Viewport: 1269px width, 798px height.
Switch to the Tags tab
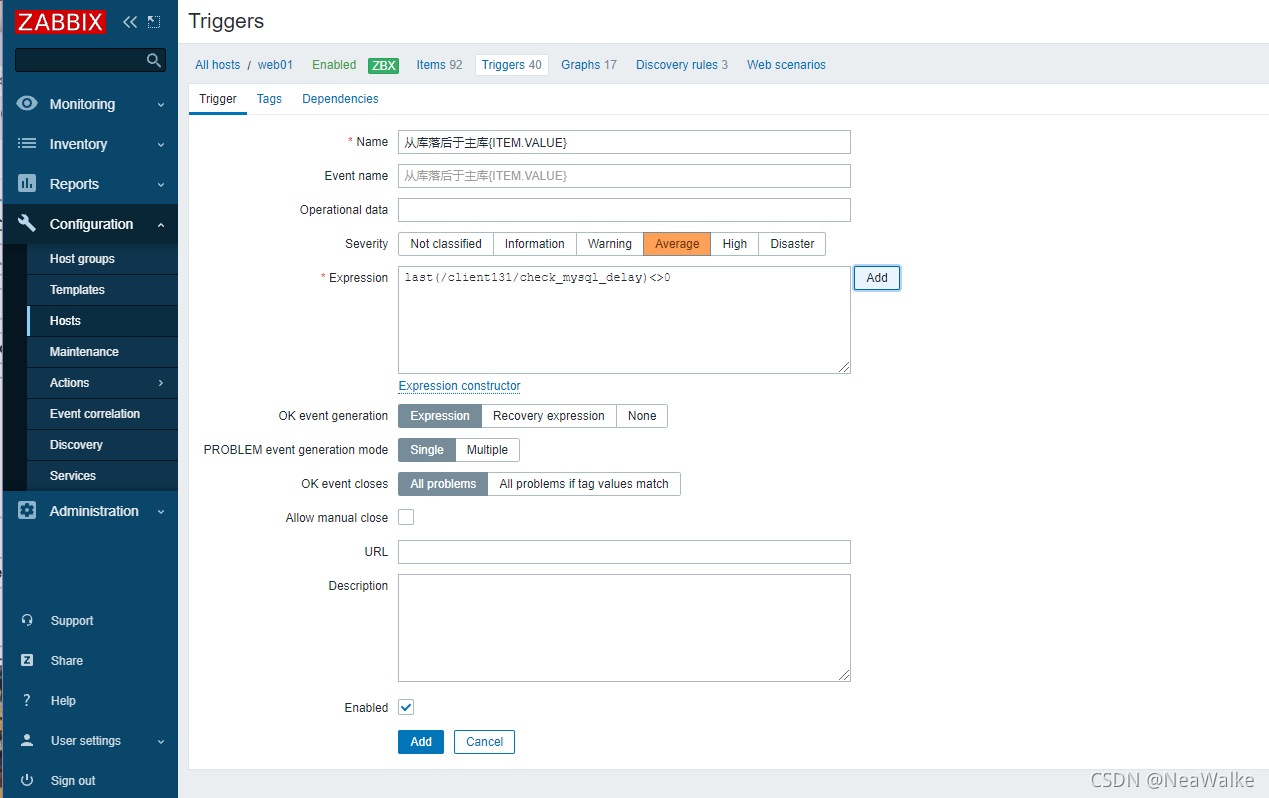pos(269,99)
